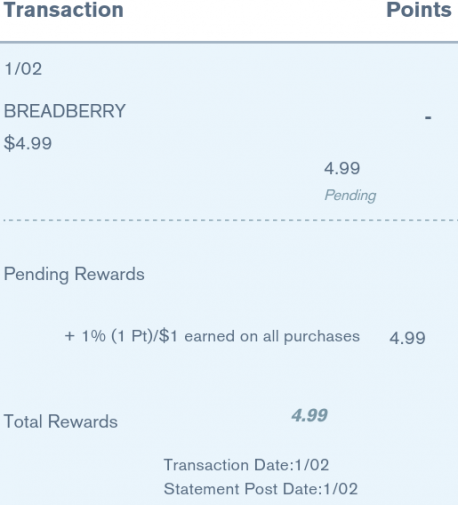
Task: Click the 4.99 value beside earned purchases
Action: [x=407, y=338]
